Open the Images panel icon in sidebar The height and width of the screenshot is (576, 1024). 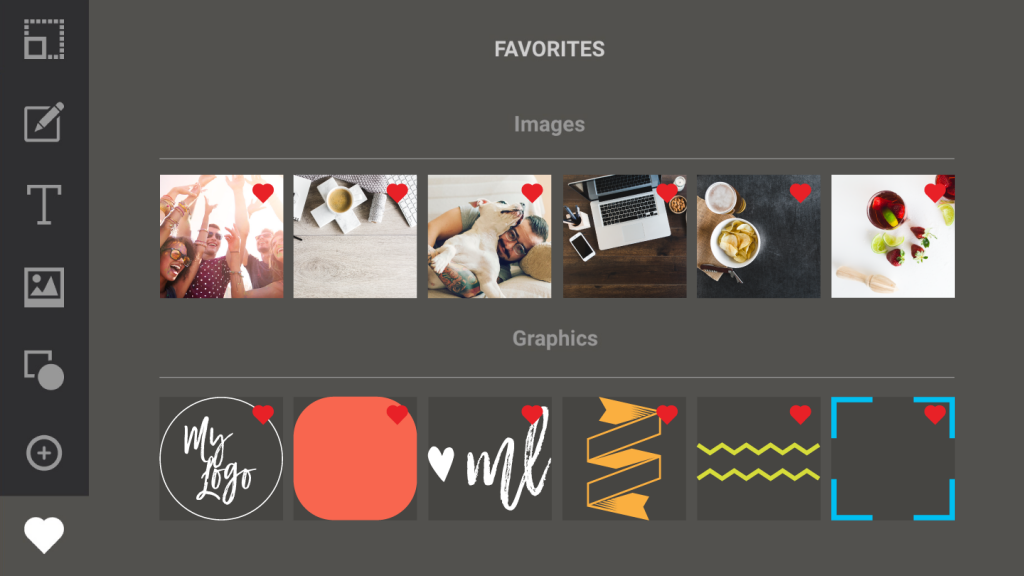44,287
